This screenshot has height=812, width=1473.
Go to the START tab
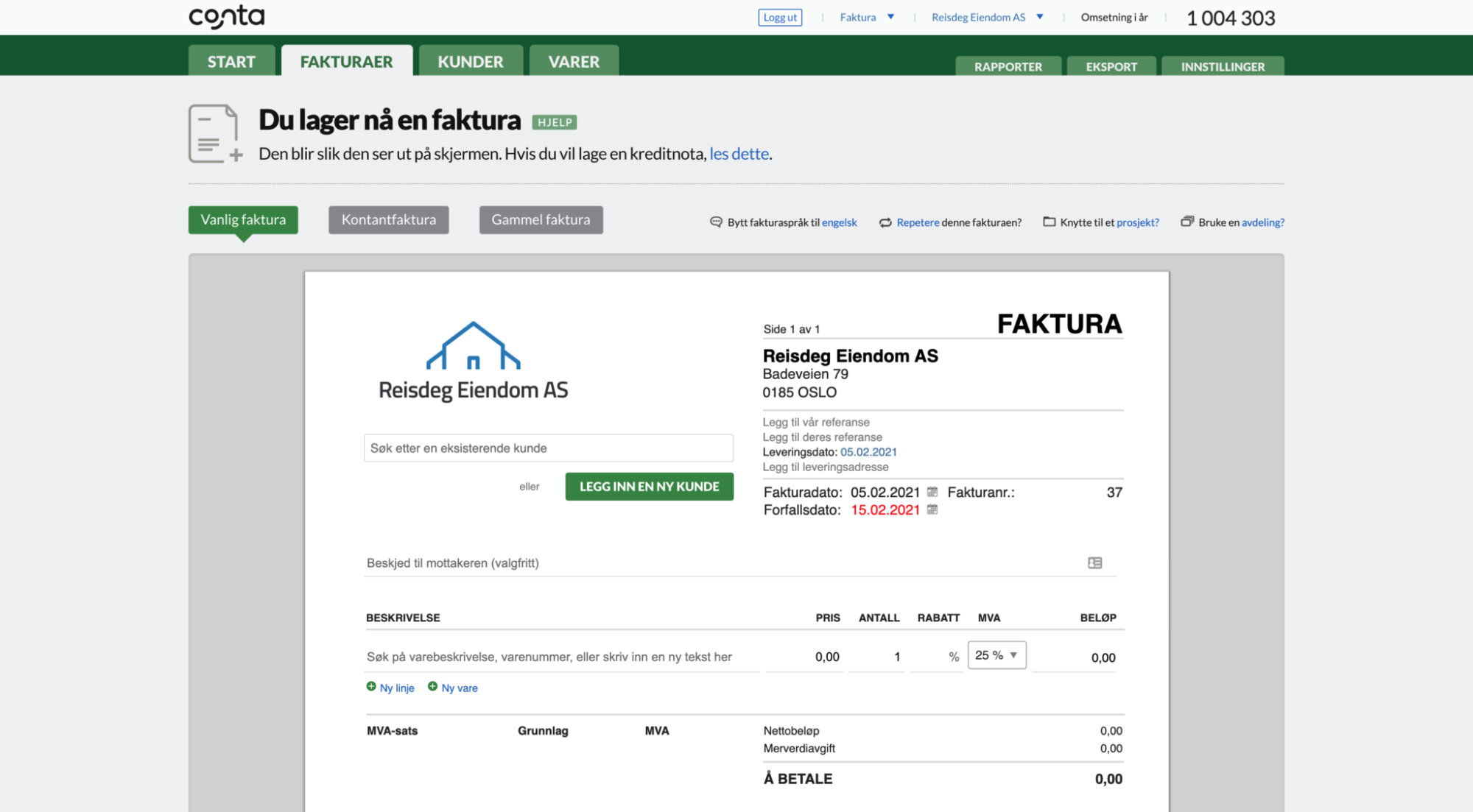(231, 61)
